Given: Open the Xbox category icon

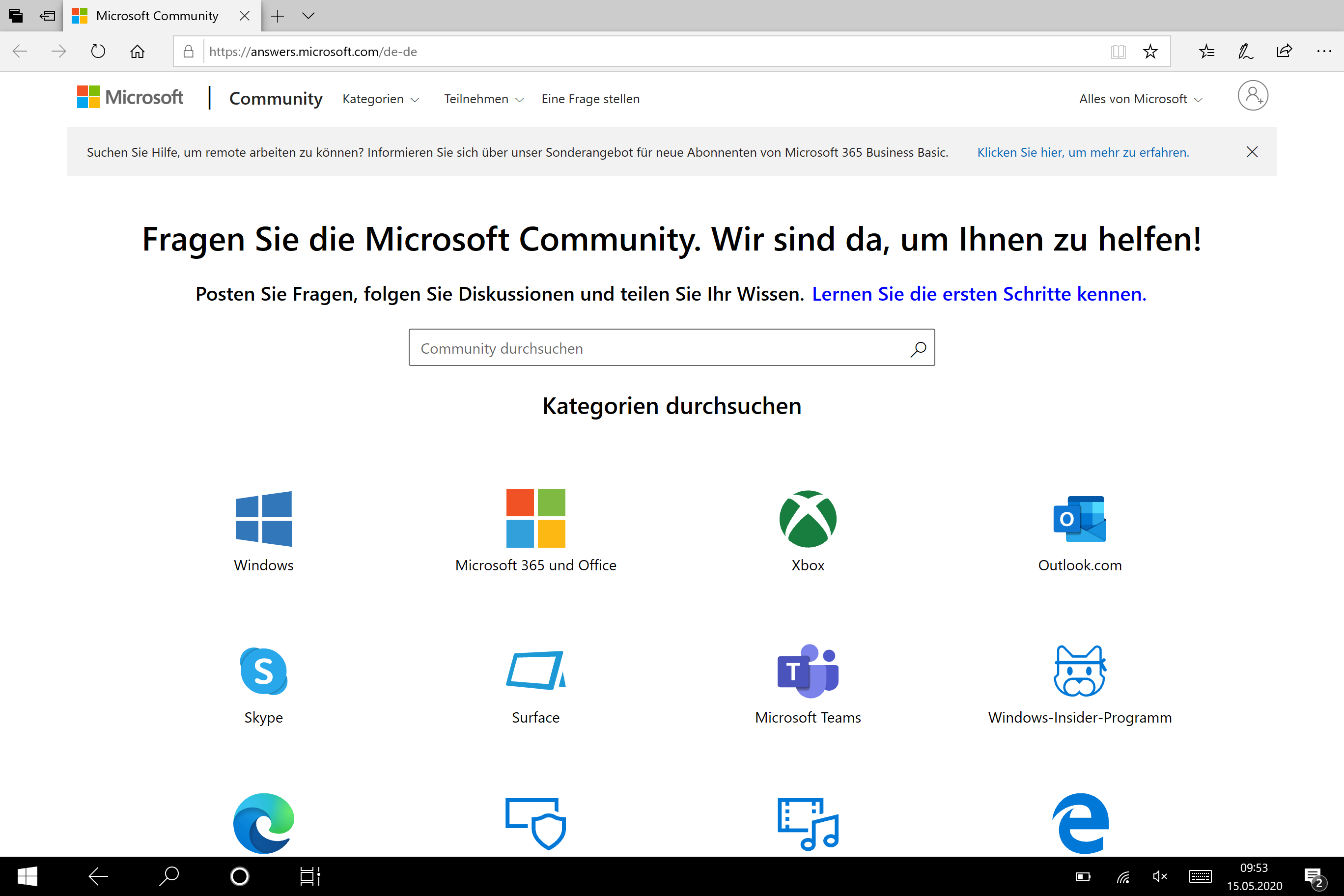Looking at the screenshot, I should (x=808, y=518).
